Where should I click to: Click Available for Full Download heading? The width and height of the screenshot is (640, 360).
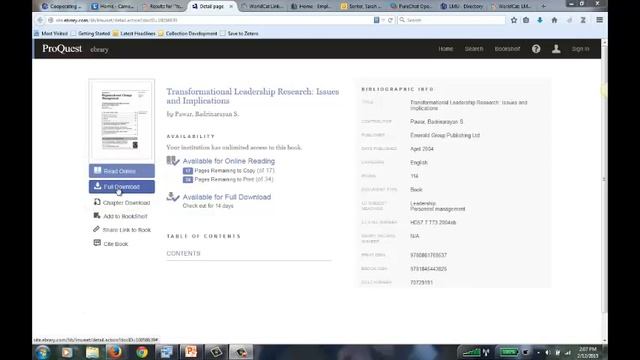[x=227, y=197]
